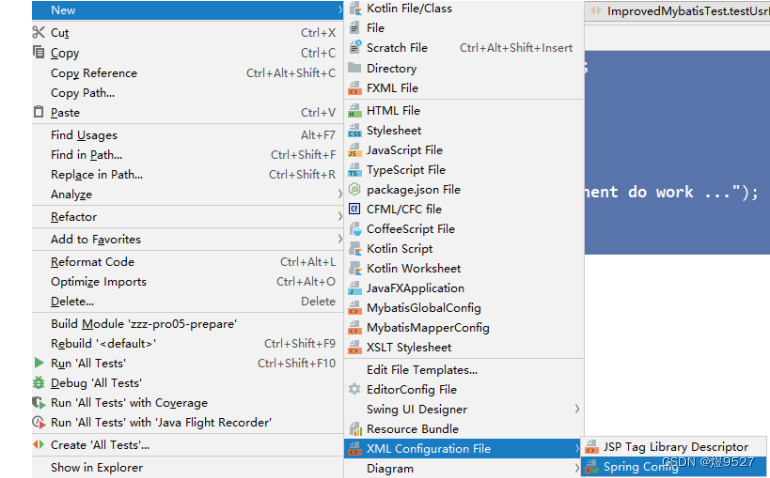Click the JavaFXApplication icon
The width and height of the screenshot is (770, 478).
(x=355, y=288)
